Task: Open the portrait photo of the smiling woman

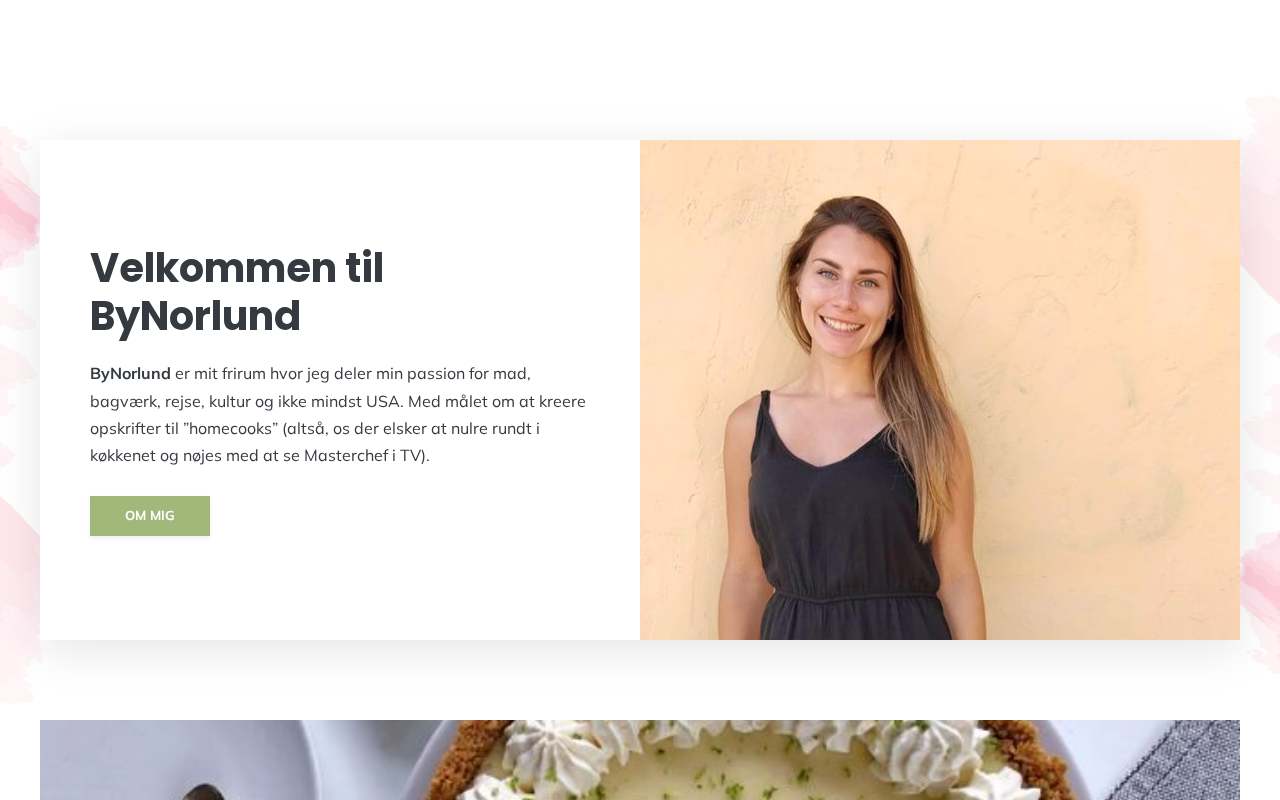Action: (x=940, y=390)
